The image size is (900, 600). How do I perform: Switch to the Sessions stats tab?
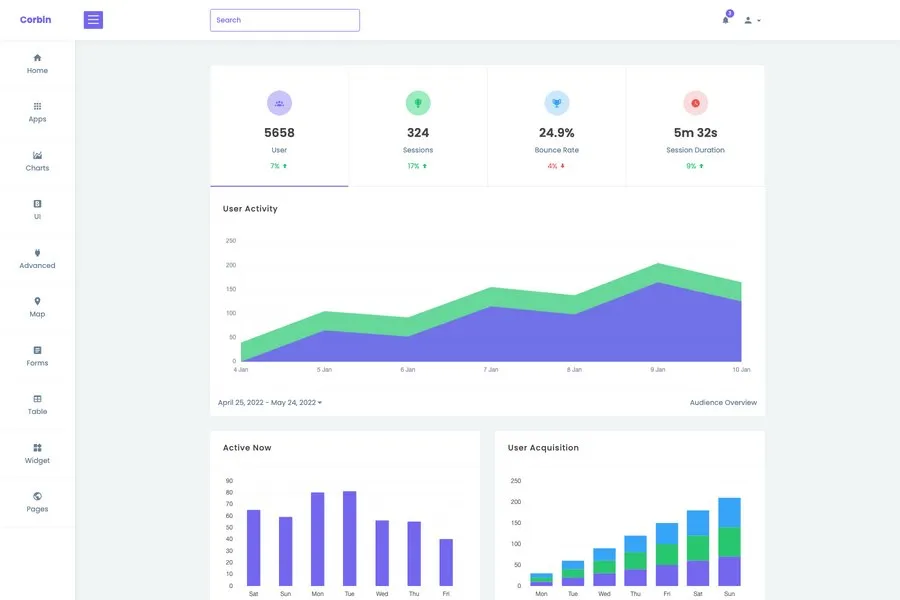[x=418, y=127]
